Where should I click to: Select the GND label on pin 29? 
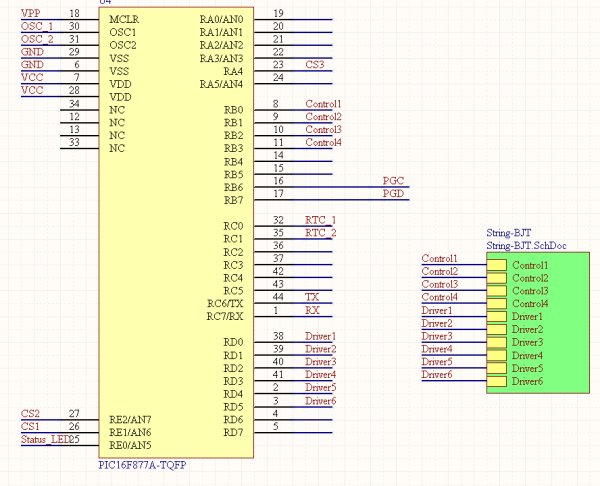tap(33, 52)
